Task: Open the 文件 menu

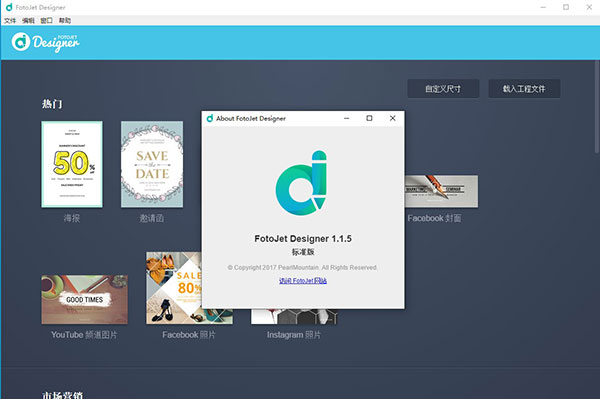Action: click(x=10, y=21)
